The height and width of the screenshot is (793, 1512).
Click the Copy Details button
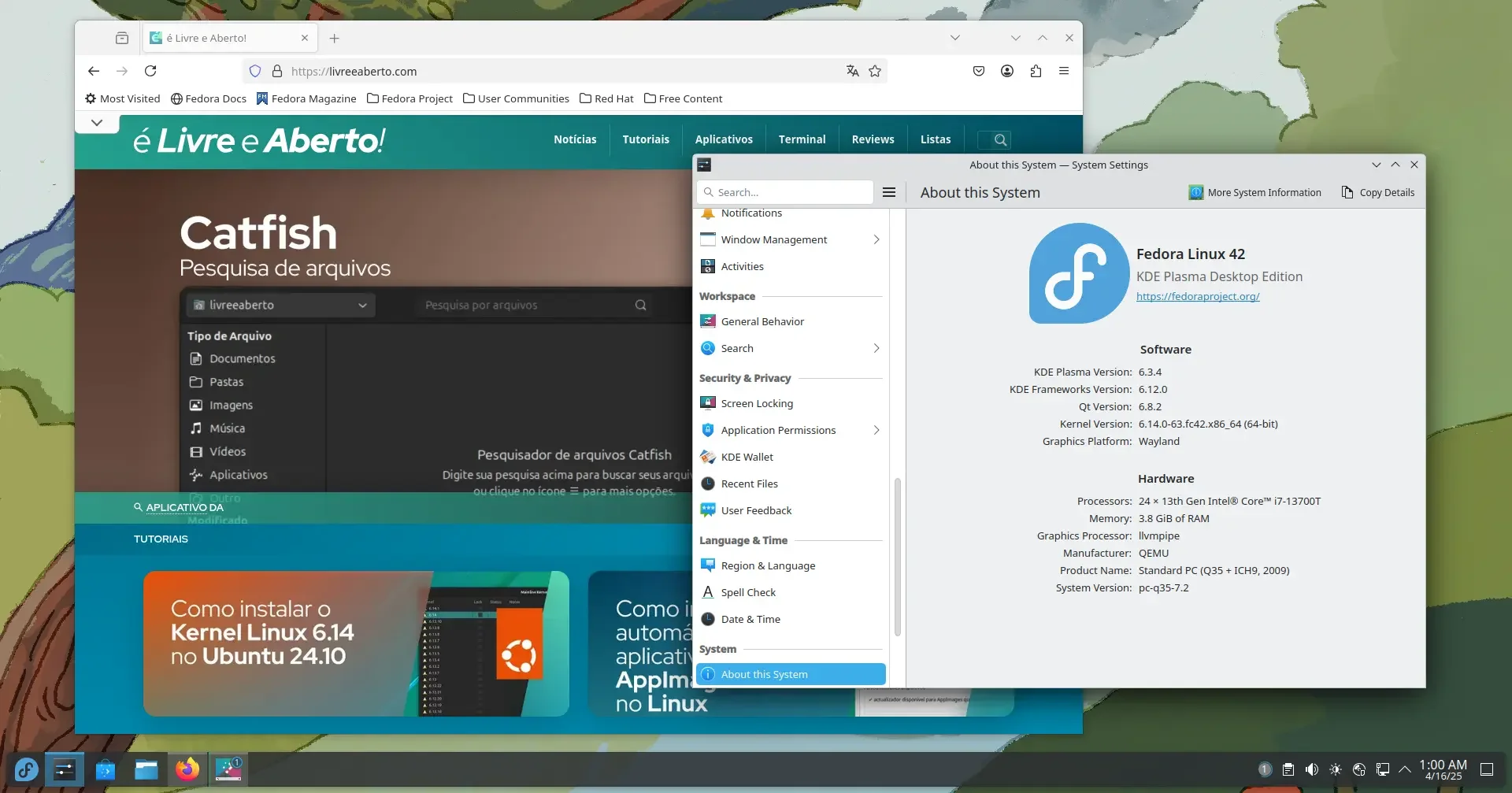tap(1378, 192)
